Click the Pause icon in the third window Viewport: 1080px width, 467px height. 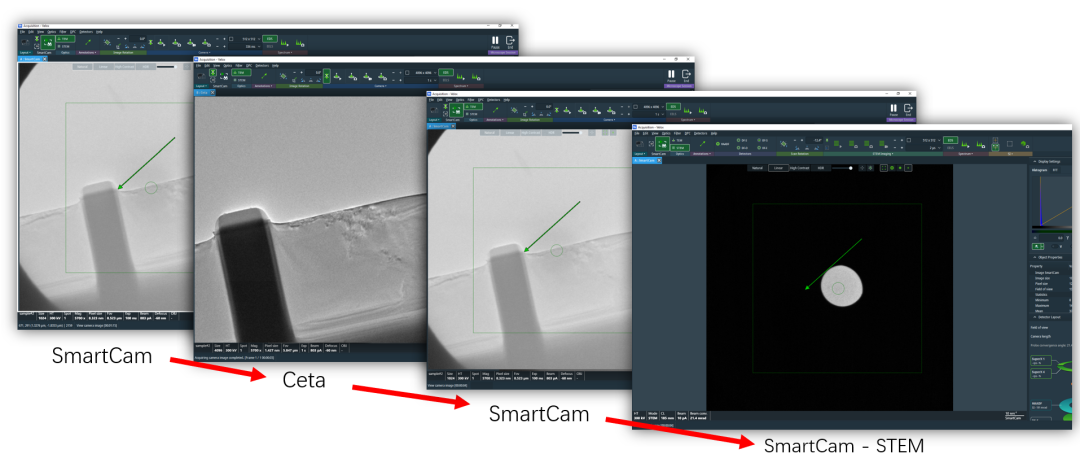(893, 108)
